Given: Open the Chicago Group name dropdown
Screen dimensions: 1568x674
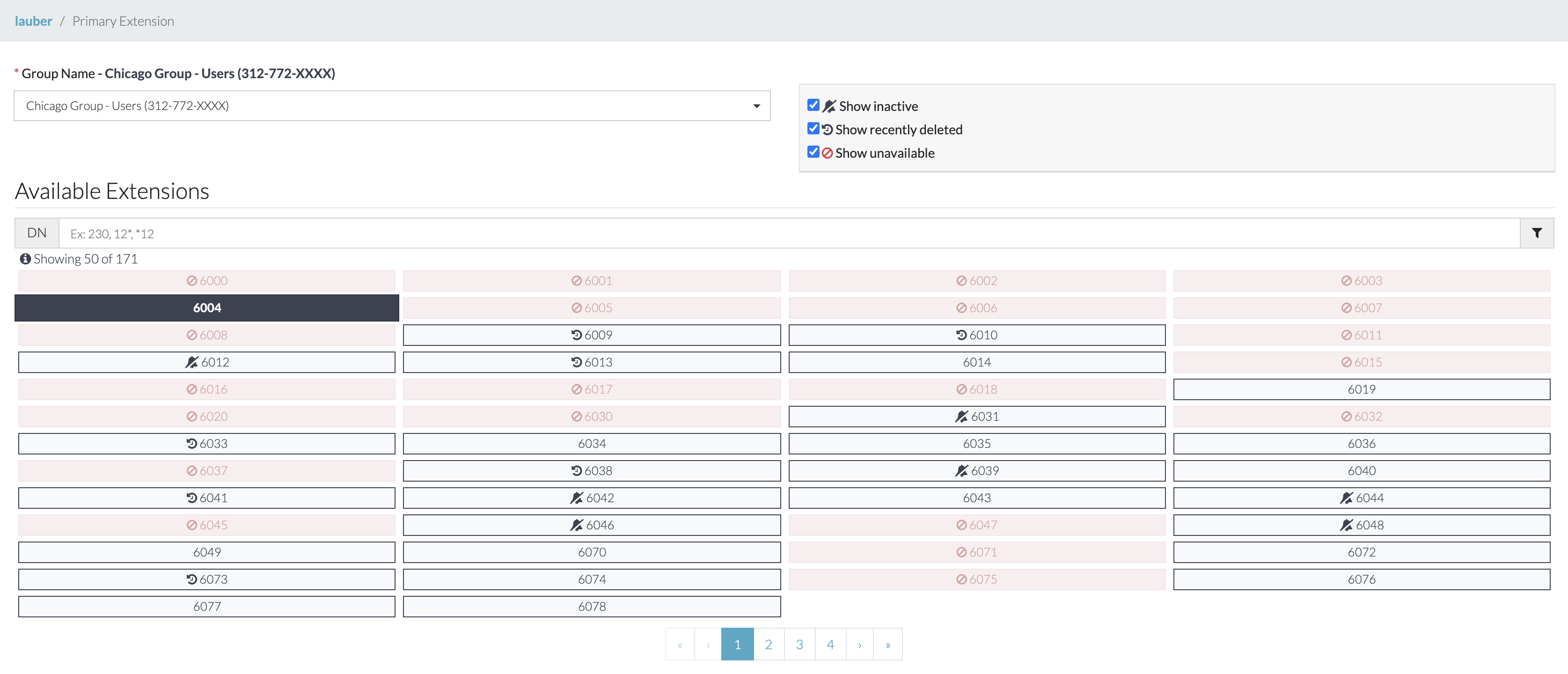Looking at the screenshot, I should [x=391, y=106].
